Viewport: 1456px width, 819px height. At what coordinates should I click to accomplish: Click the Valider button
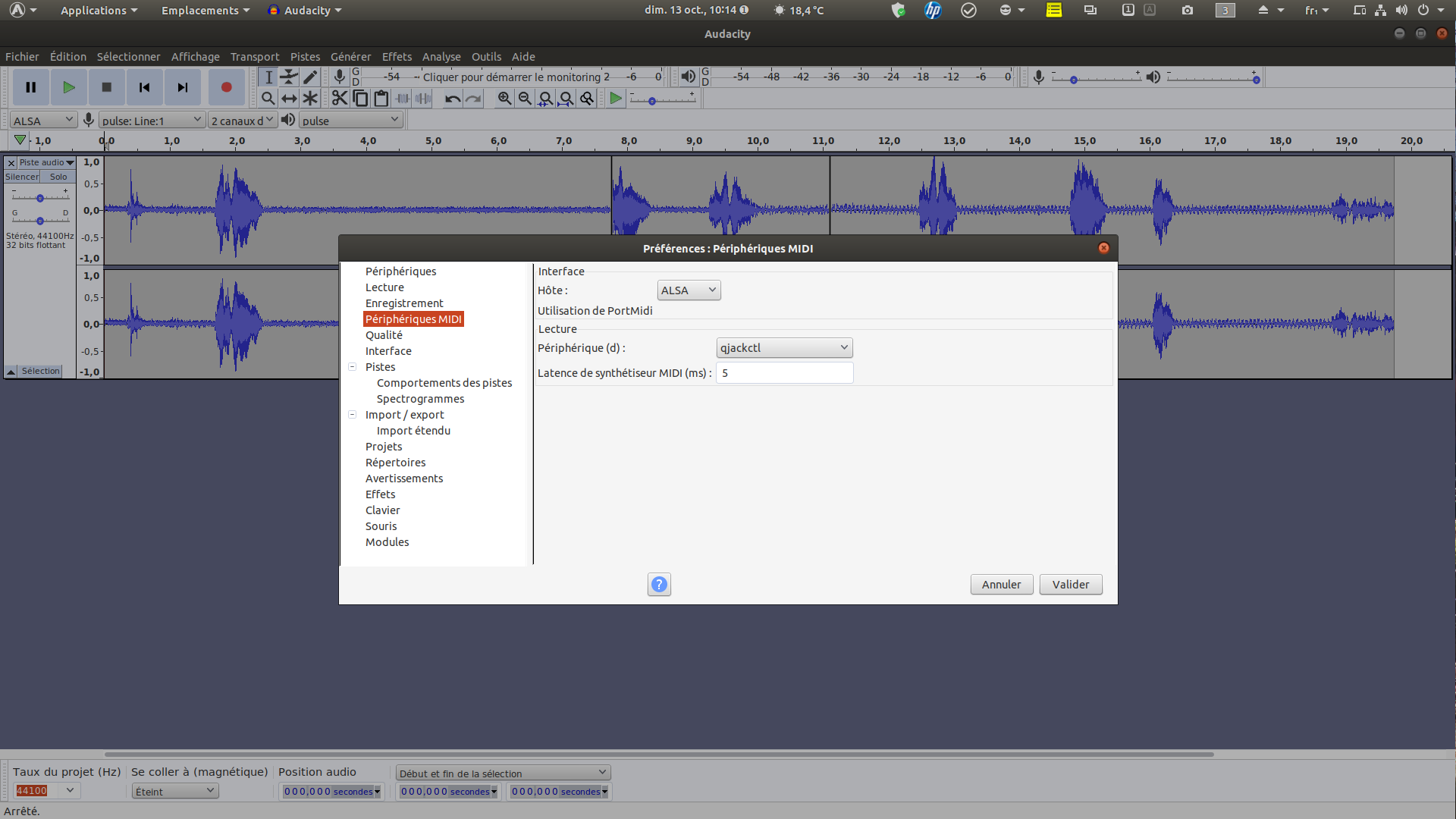(1070, 585)
